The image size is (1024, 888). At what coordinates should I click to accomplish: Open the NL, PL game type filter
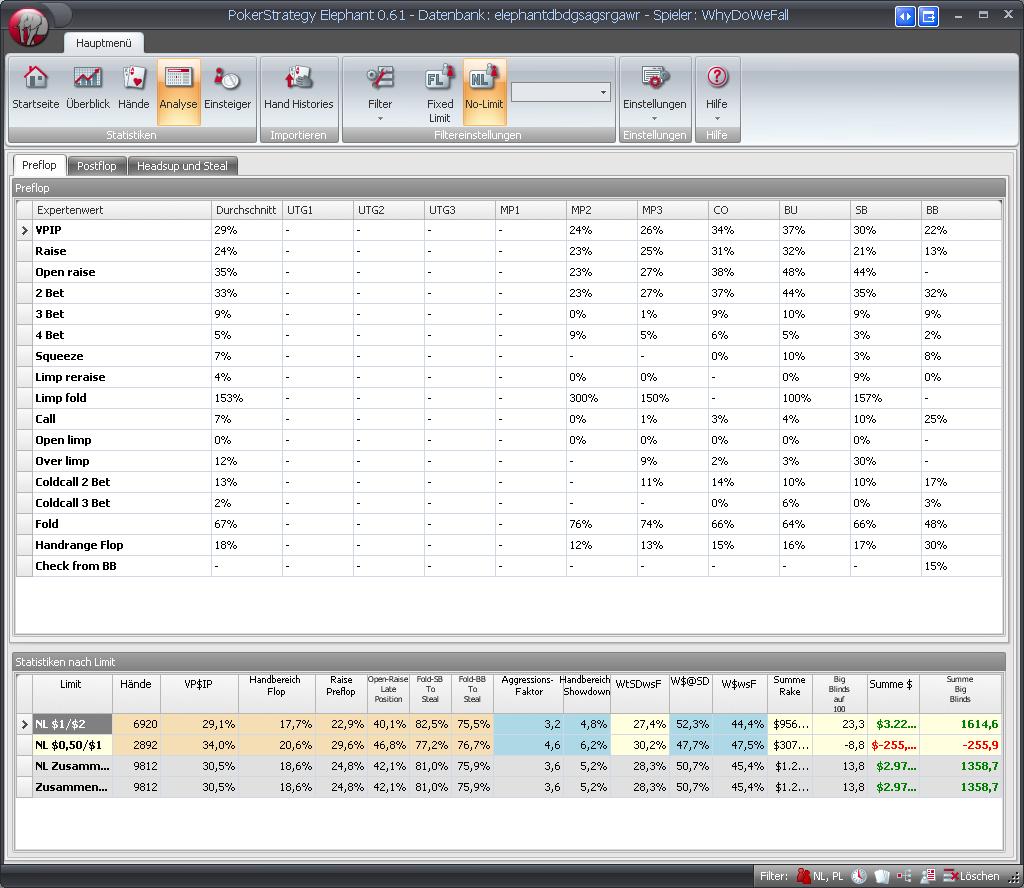pyautogui.click(x=820, y=876)
